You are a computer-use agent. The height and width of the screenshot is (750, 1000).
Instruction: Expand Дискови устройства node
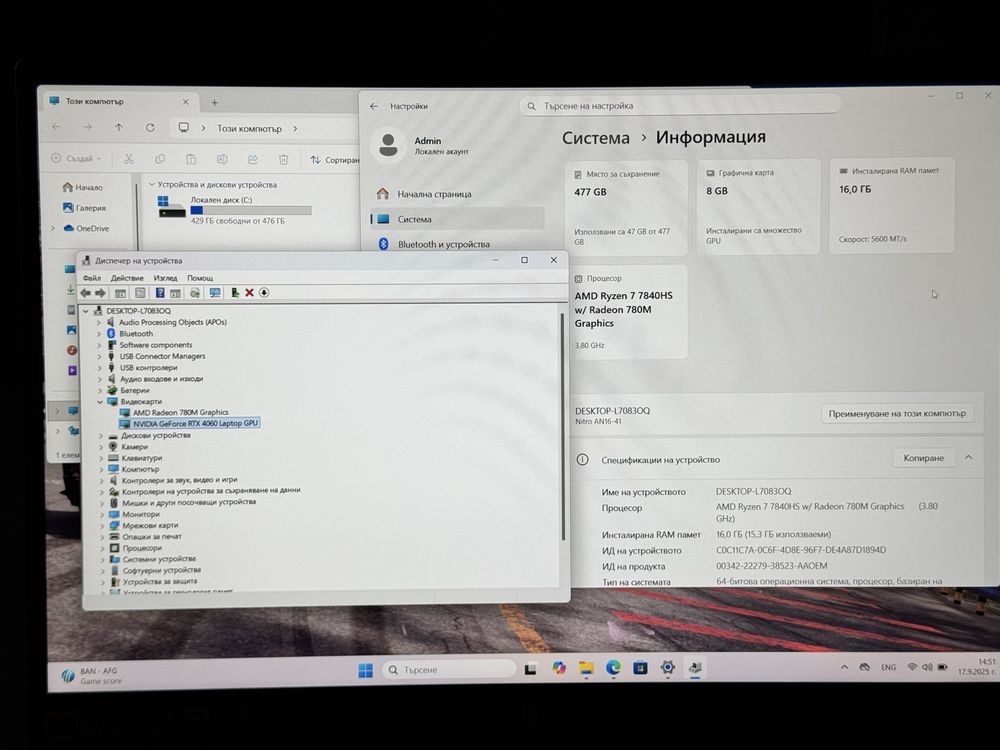tap(101, 436)
